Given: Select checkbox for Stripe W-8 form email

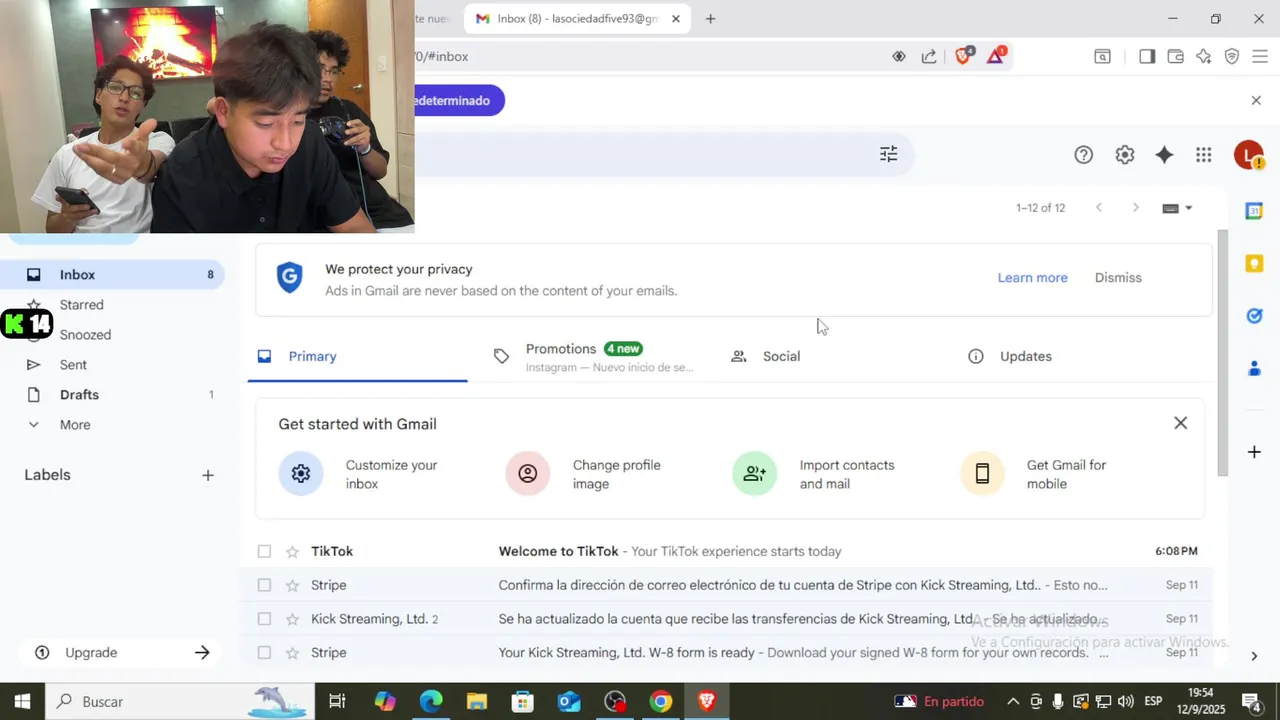Looking at the screenshot, I should click(x=264, y=653).
